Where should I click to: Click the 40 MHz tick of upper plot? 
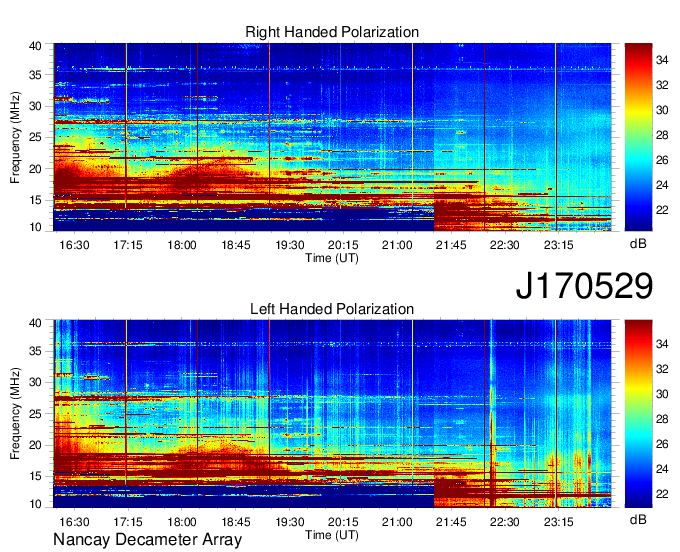(35, 46)
